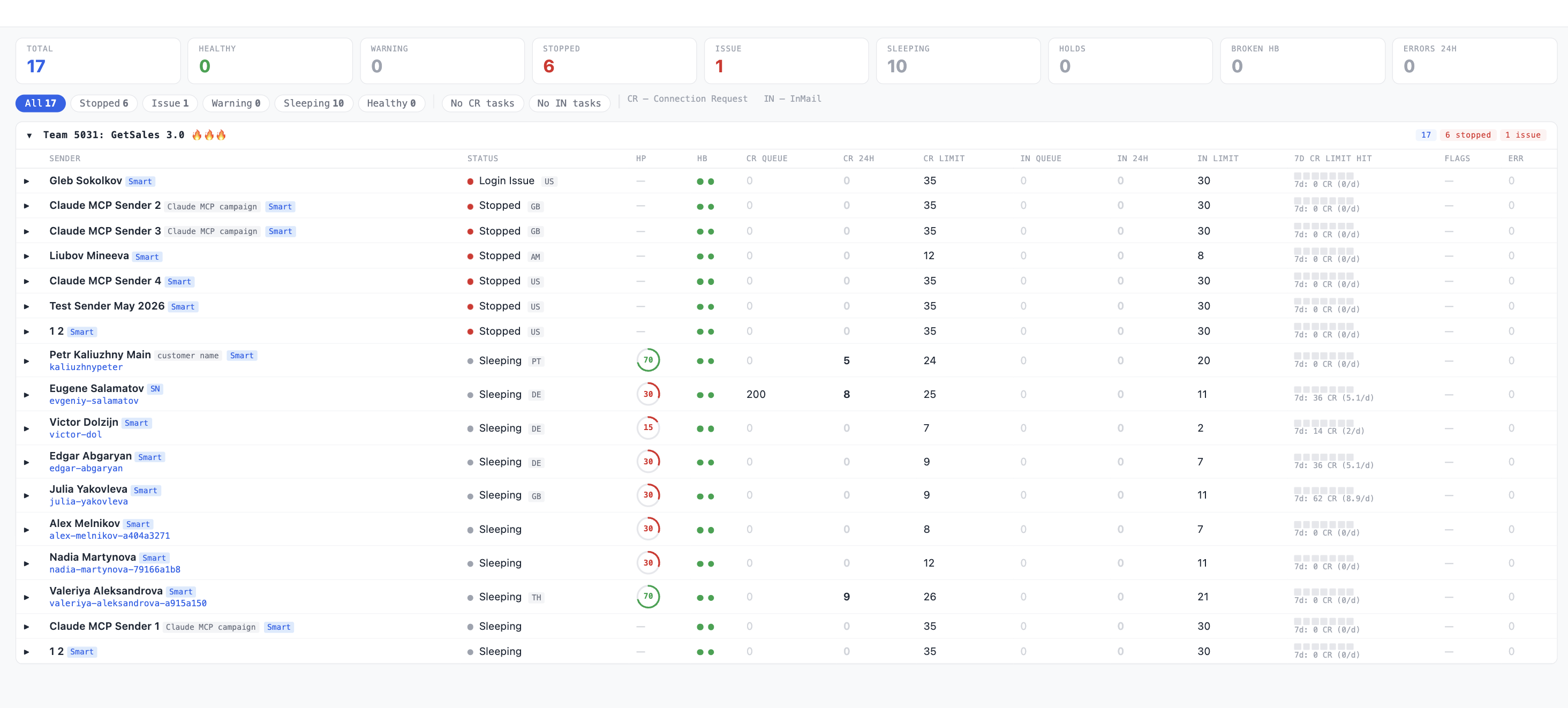Click Valeriya Aleksandrova's HP 70 gauge
Viewport: 1568px width, 708px height.
coord(647,597)
